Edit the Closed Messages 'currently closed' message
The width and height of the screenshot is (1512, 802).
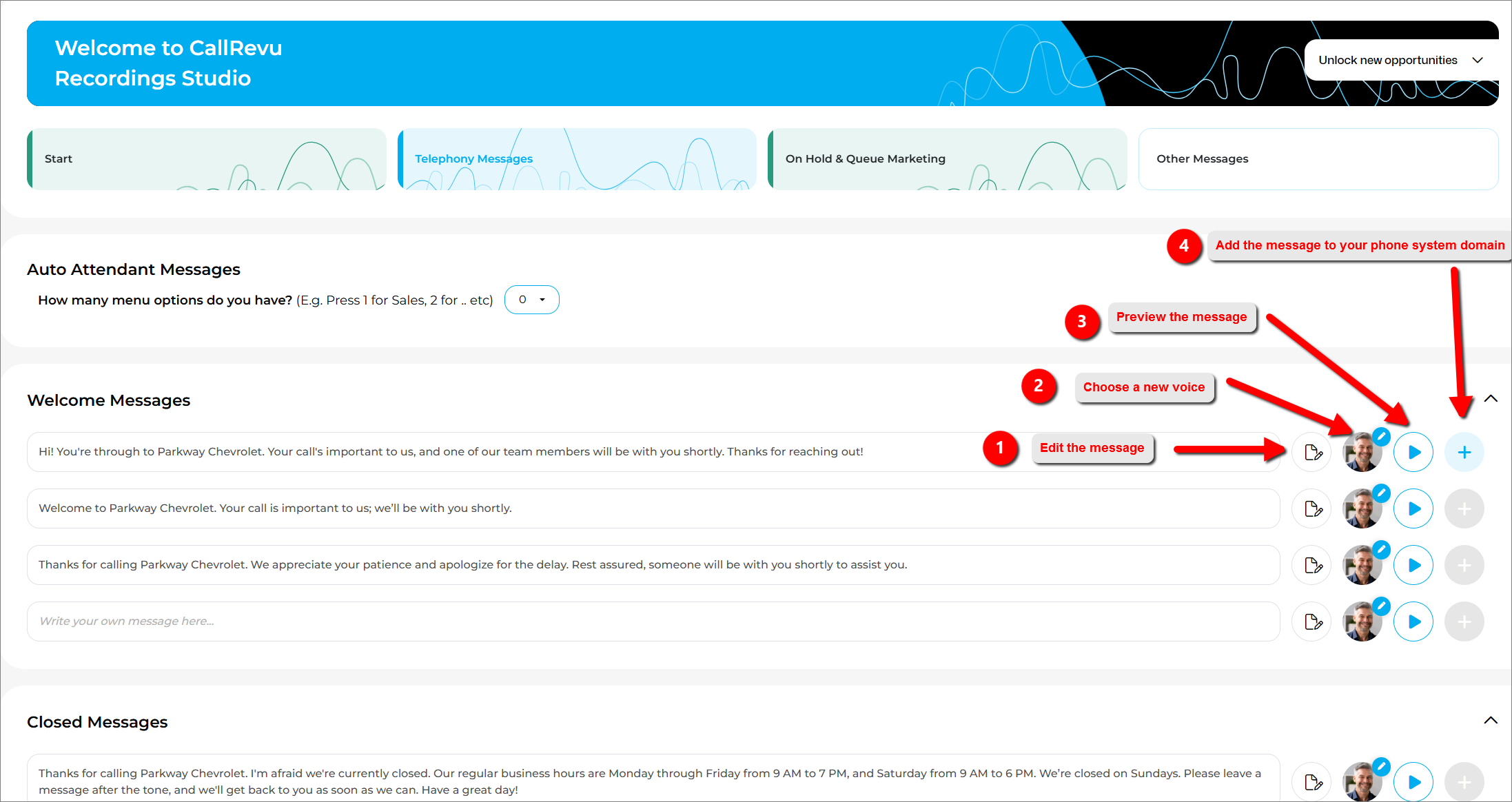click(x=1312, y=782)
